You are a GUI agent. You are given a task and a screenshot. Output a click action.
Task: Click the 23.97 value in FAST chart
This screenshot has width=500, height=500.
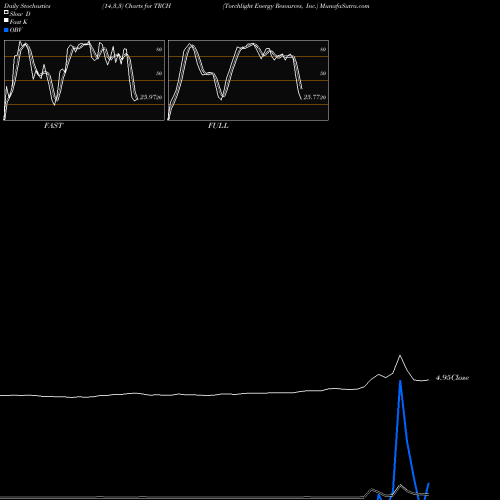(148, 97)
